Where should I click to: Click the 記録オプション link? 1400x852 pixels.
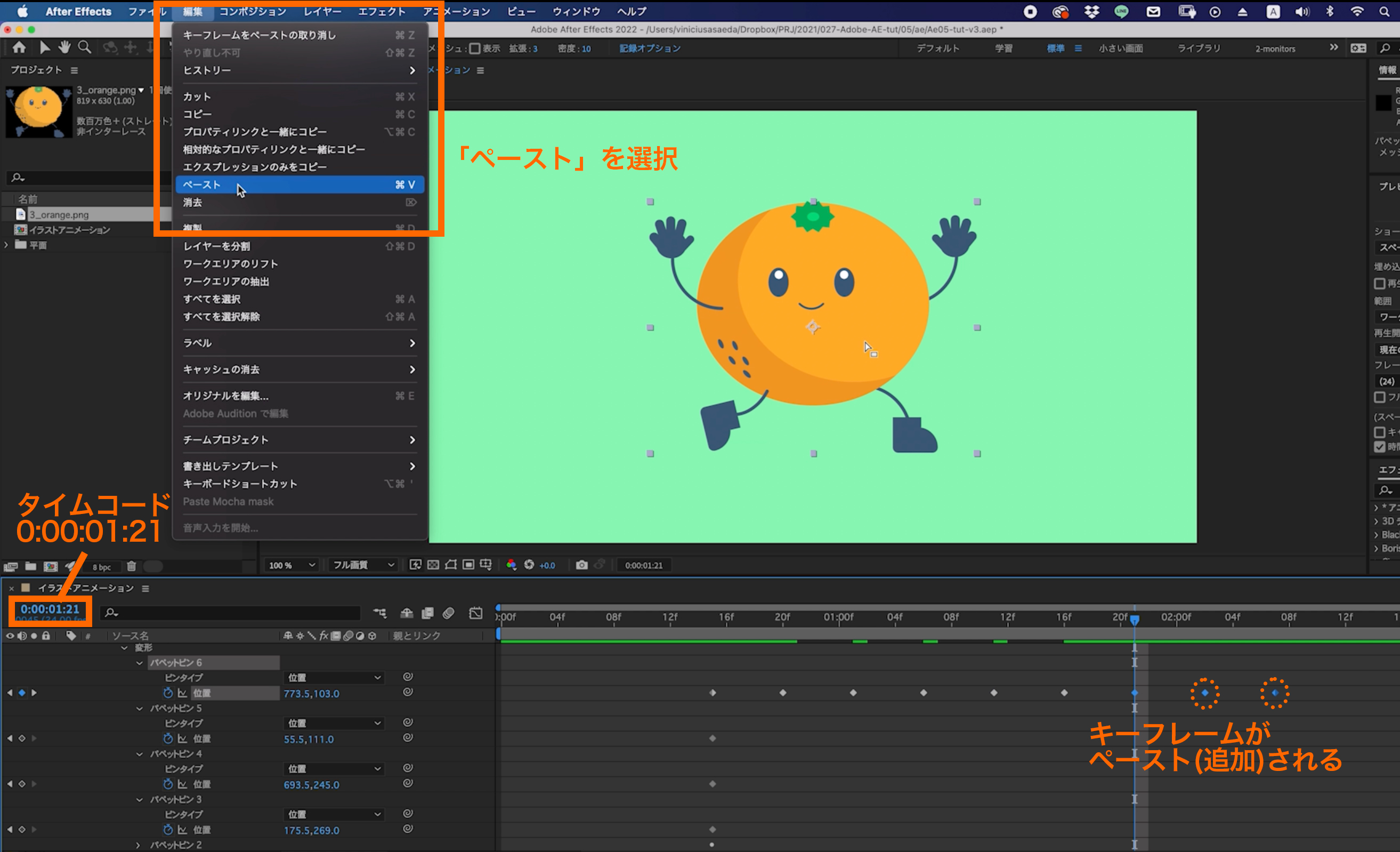tap(650, 49)
